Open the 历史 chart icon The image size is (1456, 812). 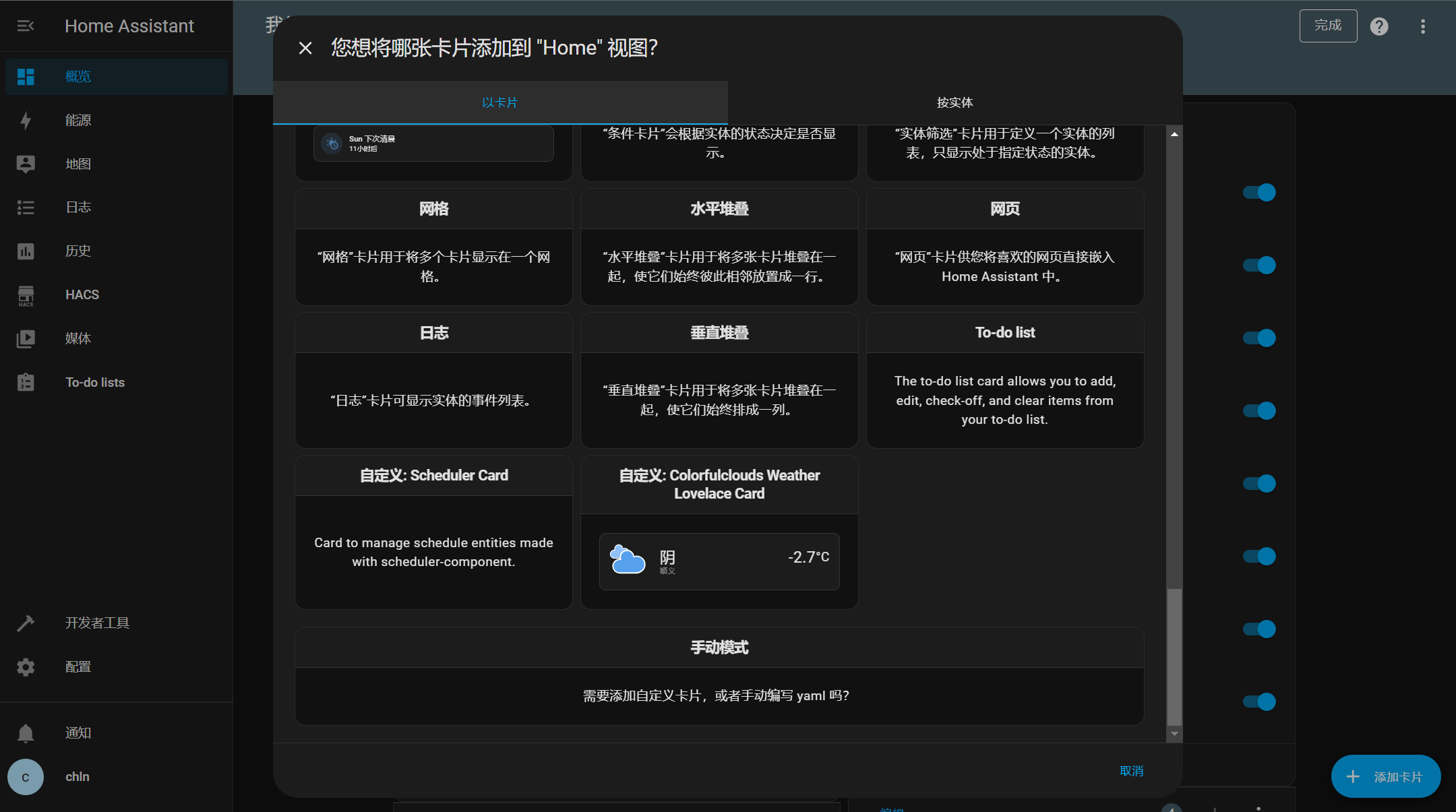click(26, 251)
